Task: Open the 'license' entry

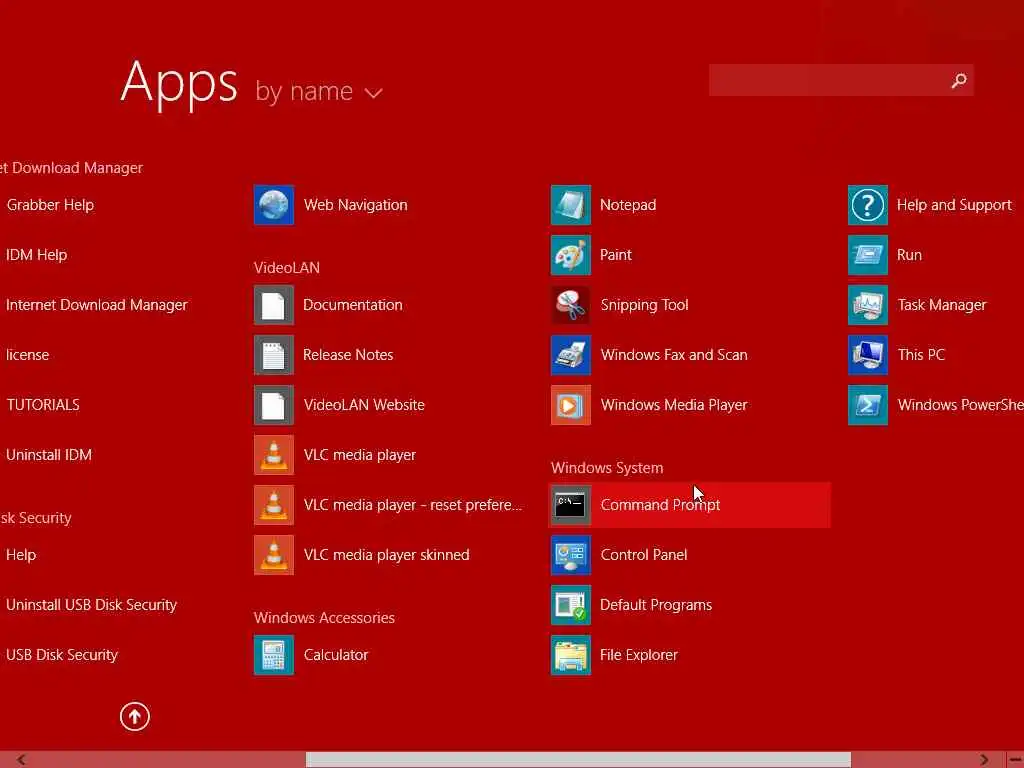Action: coord(27,355)
